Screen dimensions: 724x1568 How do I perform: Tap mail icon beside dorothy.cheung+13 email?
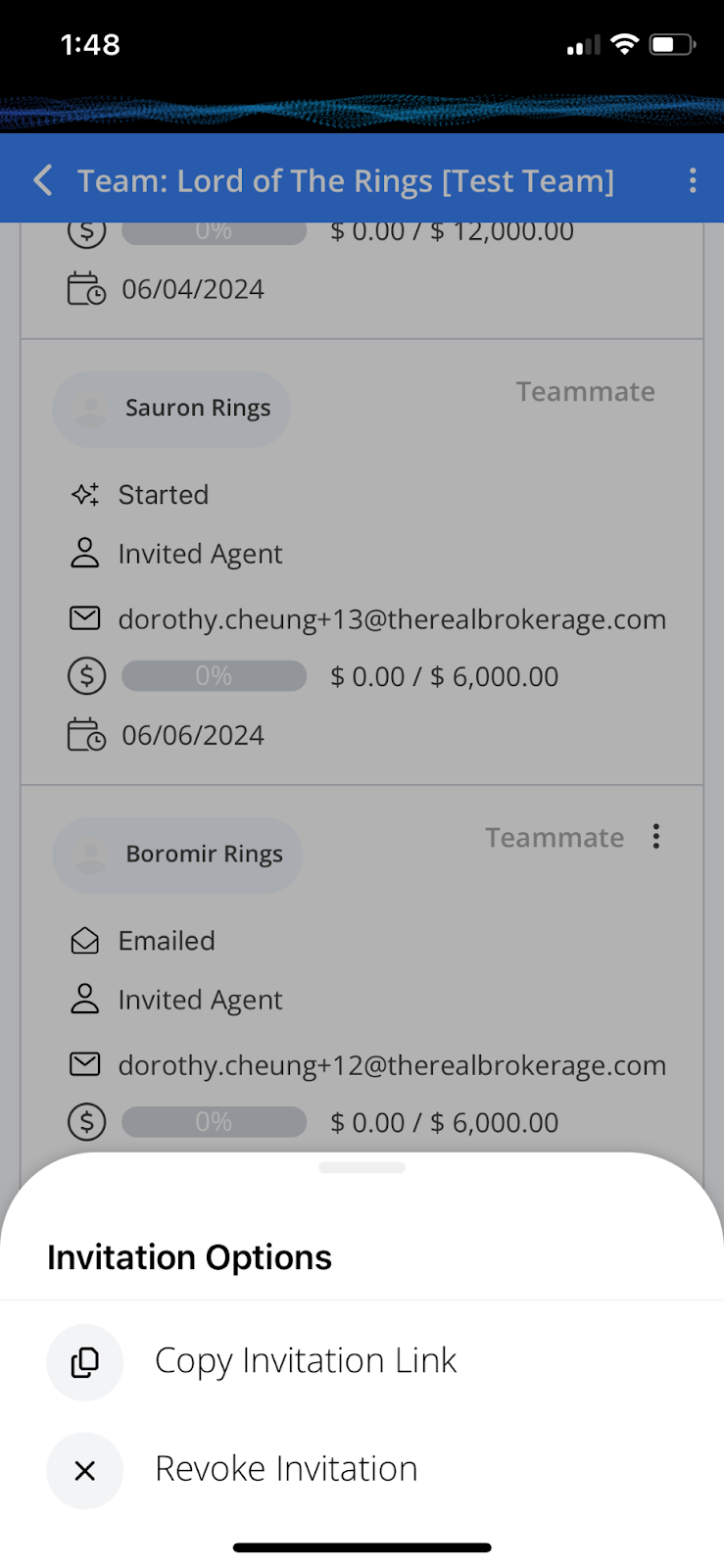(85, 618)
